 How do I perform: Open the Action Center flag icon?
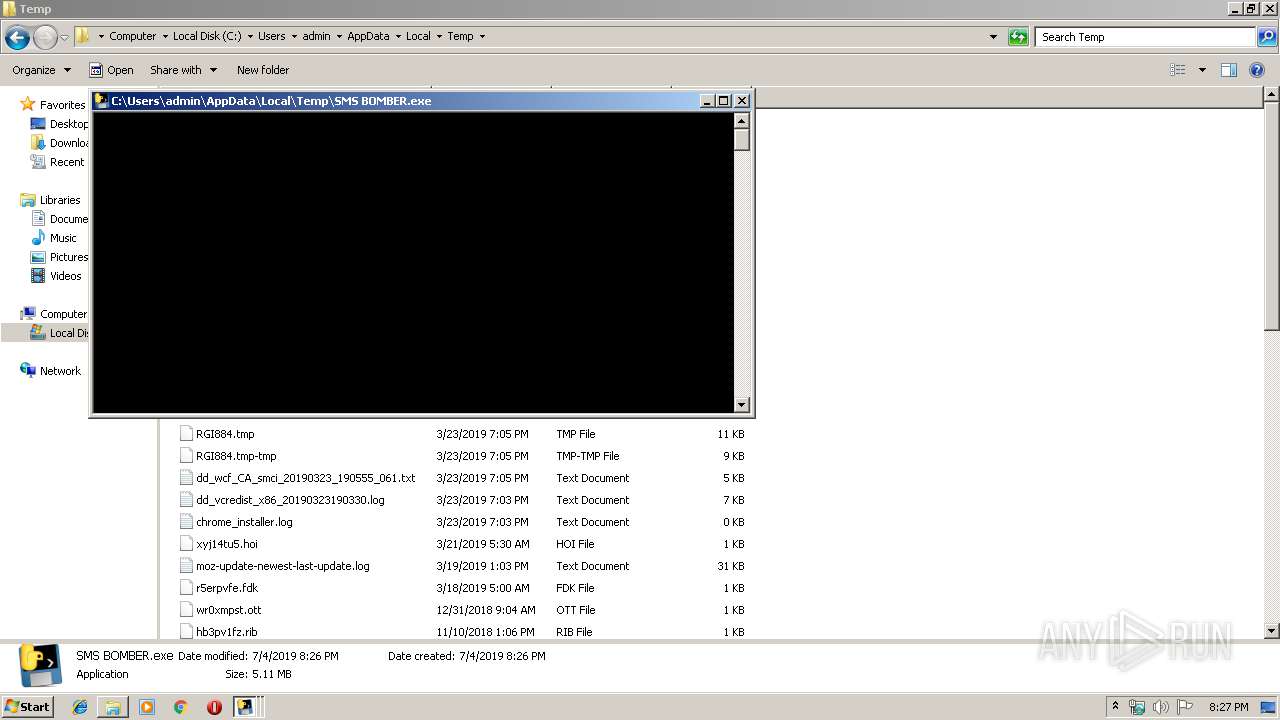pyautogui.click(x=1185, y=707)
